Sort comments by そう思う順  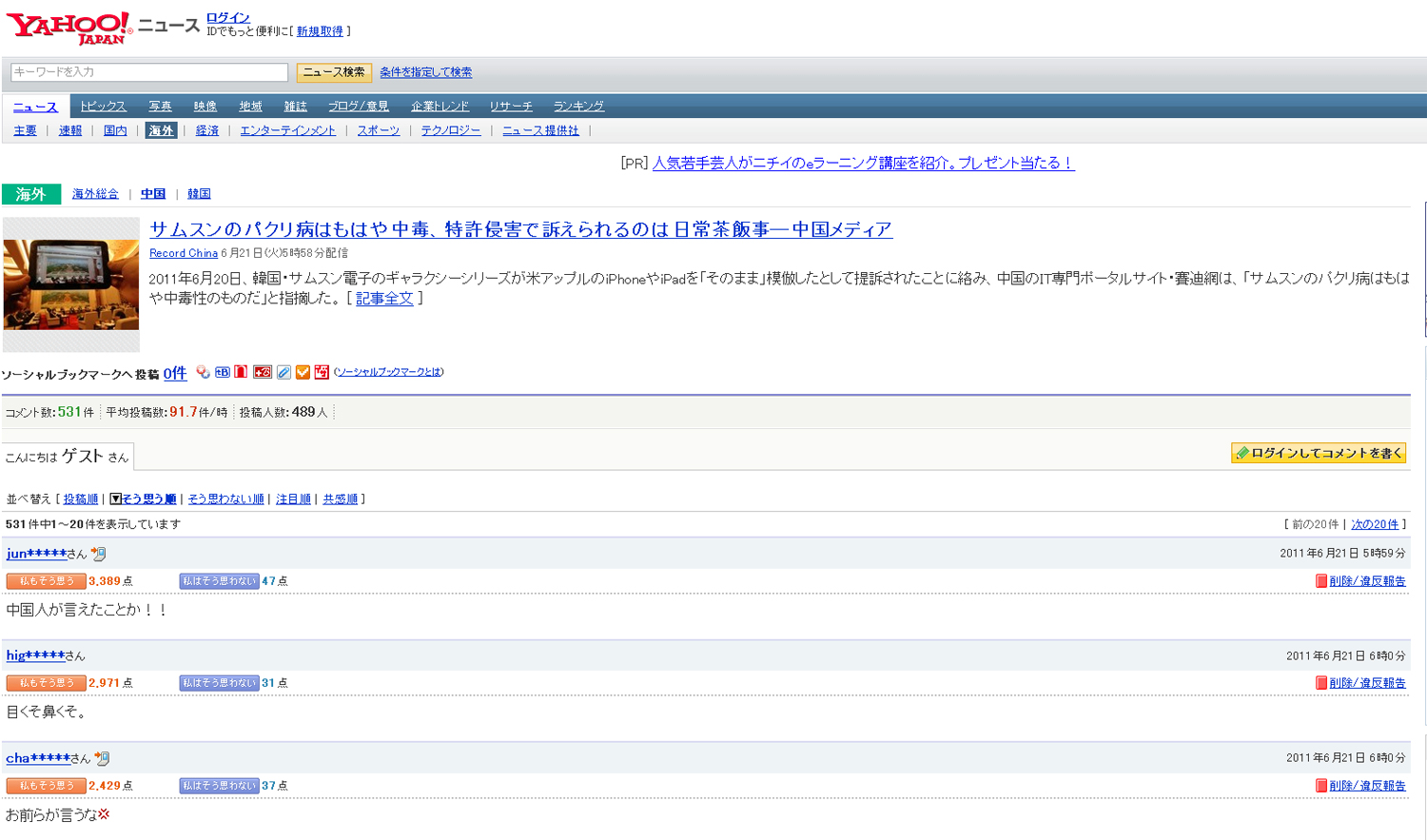(x=147, y=498)
